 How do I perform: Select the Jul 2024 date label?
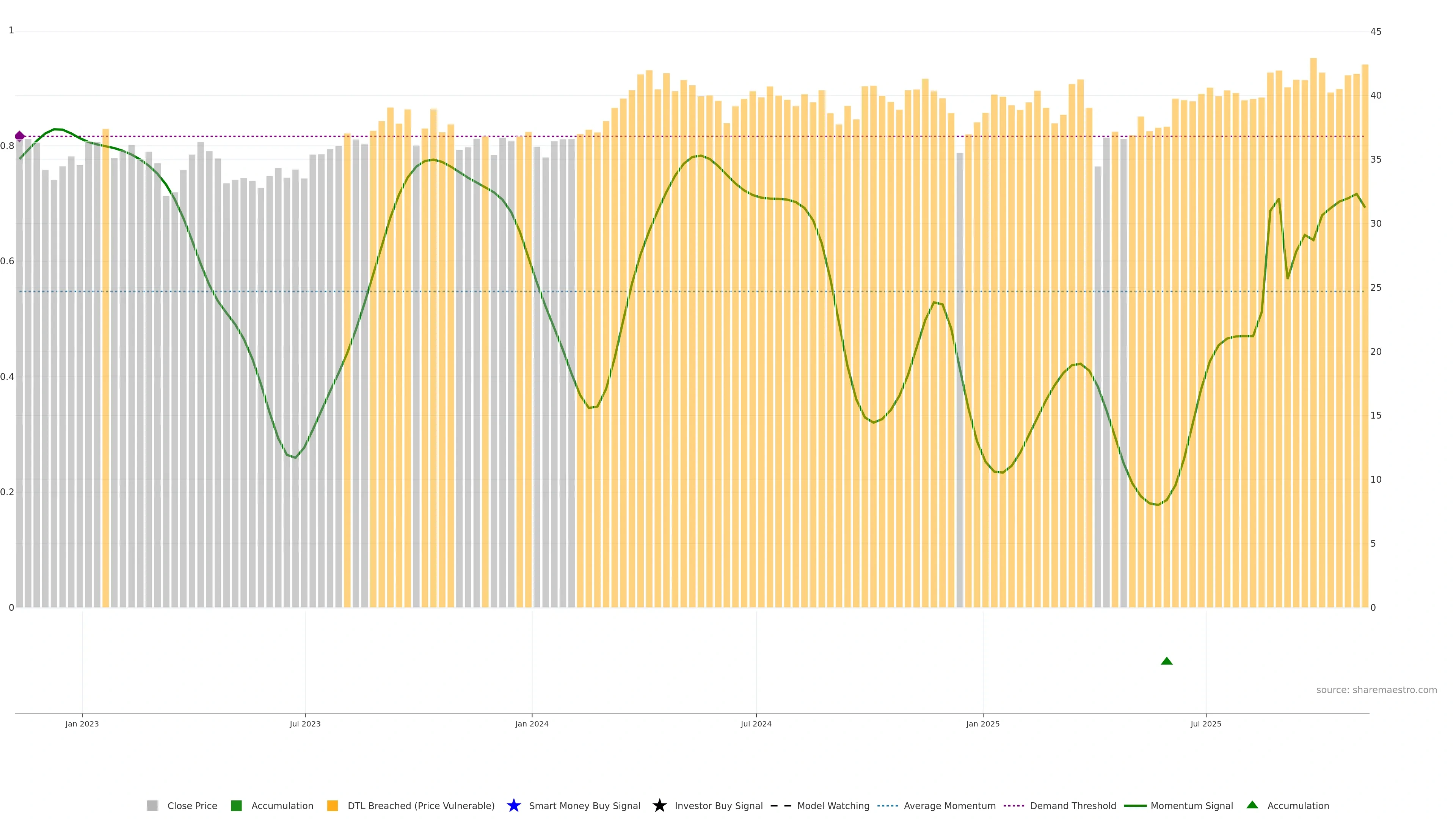tap(756, 723)
